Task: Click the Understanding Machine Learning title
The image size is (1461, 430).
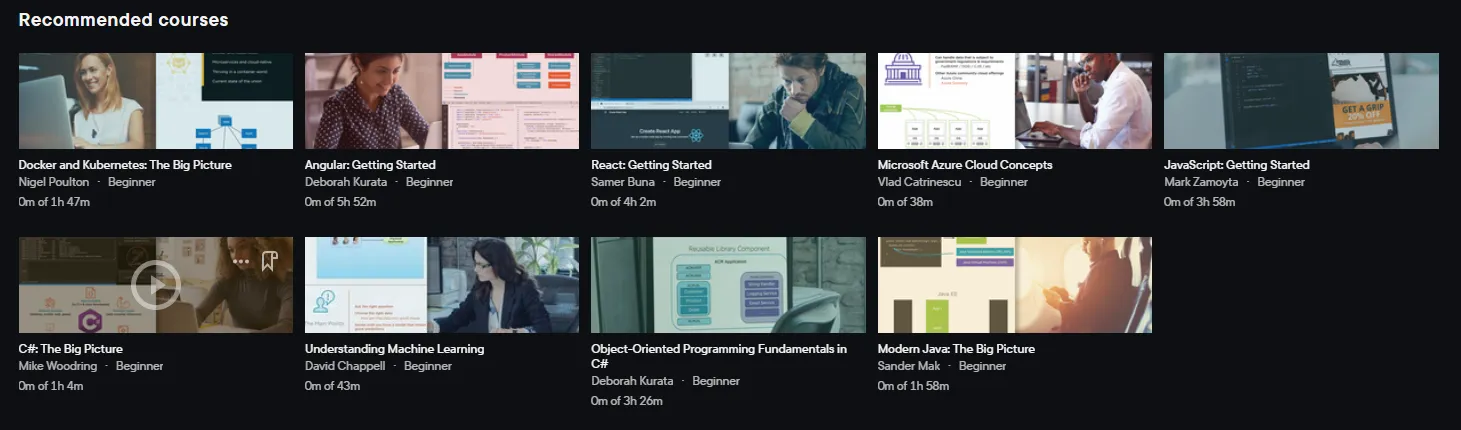Action: pos(394,349)
